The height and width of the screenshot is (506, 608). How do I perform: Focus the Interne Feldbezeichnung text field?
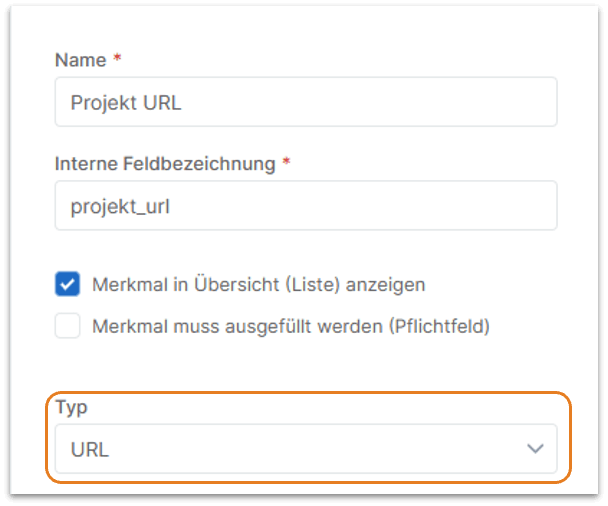(305, 206)
